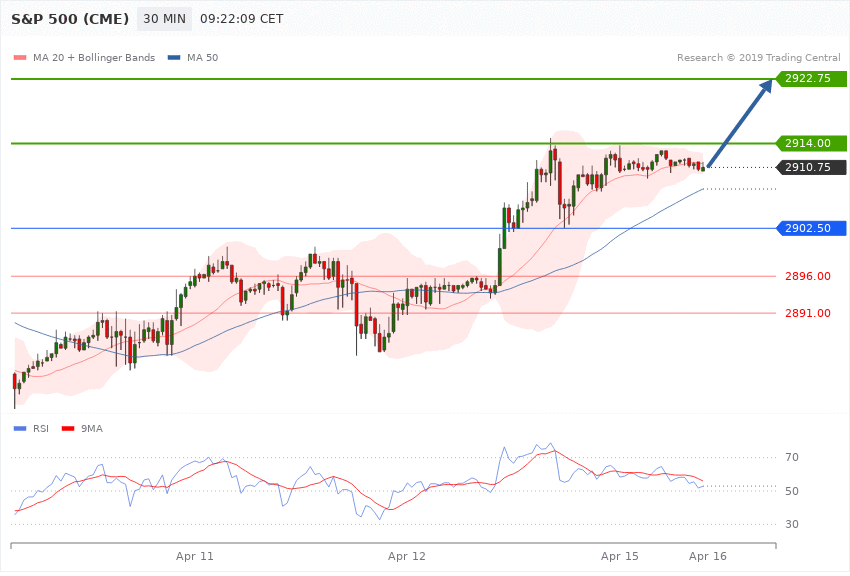This screenshot has height=576, width=850.
Task: Click the RSI legend label
Action: pos(41,429)
